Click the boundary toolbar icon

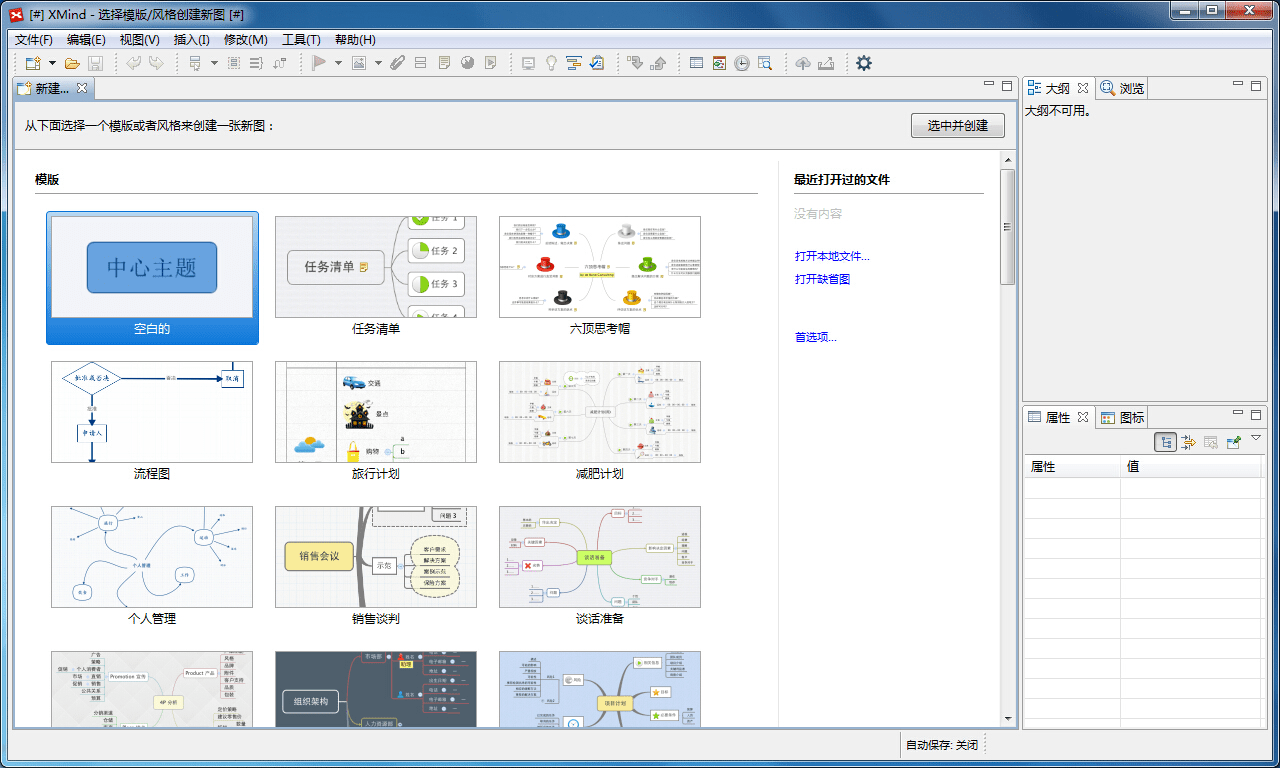click(234, 63)
